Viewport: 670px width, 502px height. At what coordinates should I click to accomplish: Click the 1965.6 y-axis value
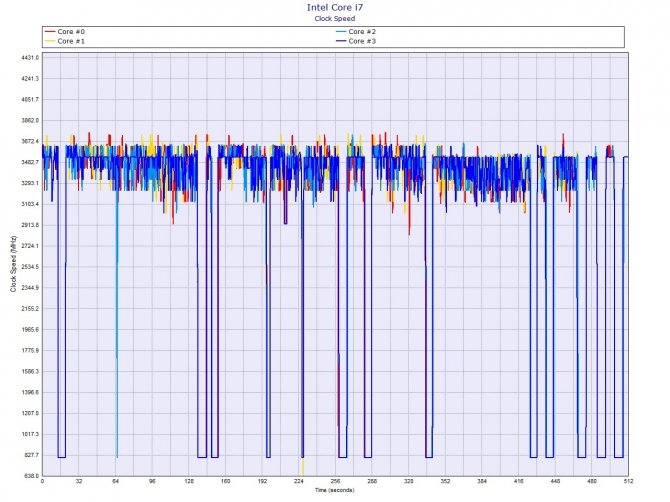[30, 330]
